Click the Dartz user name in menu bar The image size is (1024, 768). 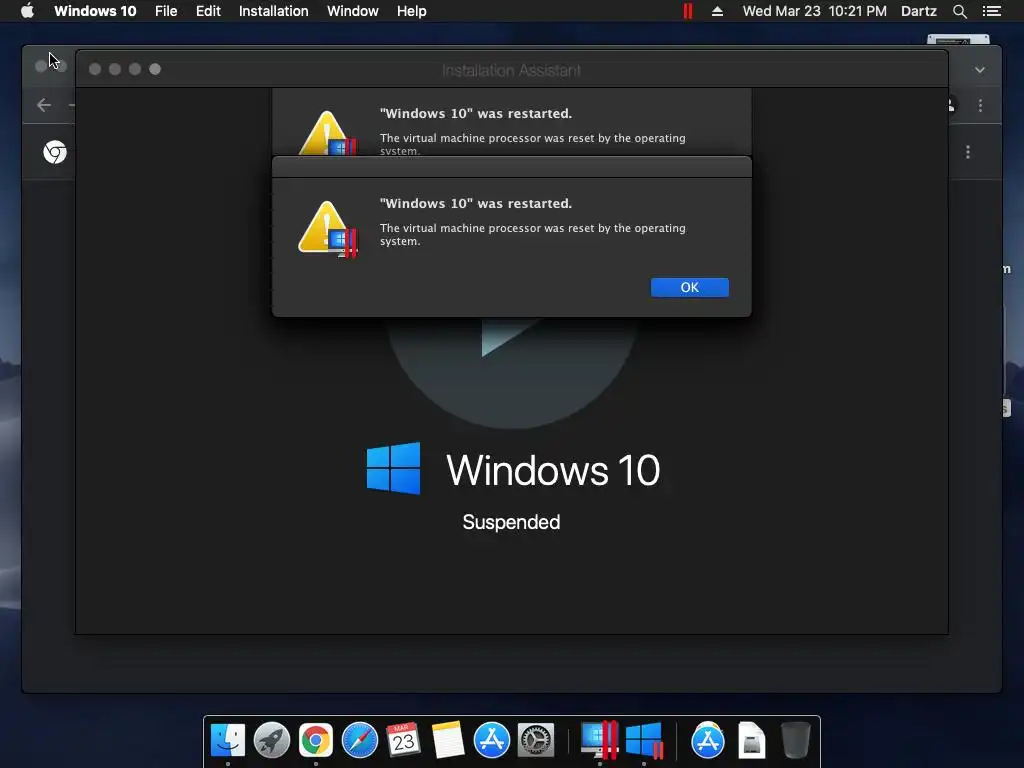919,11
